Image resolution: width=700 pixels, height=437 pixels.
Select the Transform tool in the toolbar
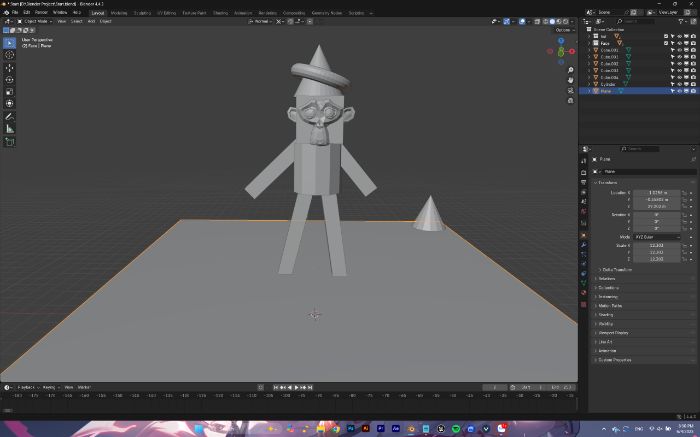pyautogui.click(x=9, y=104)
